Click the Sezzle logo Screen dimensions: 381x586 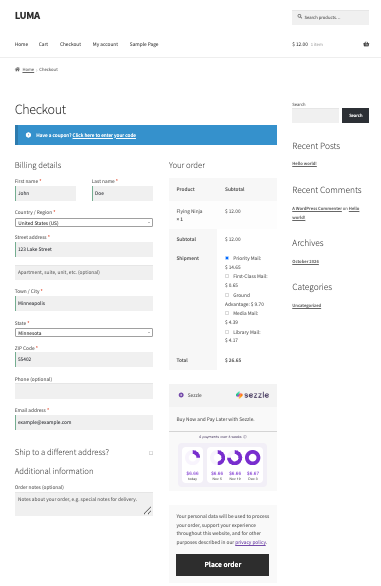[x=252, y=395]
